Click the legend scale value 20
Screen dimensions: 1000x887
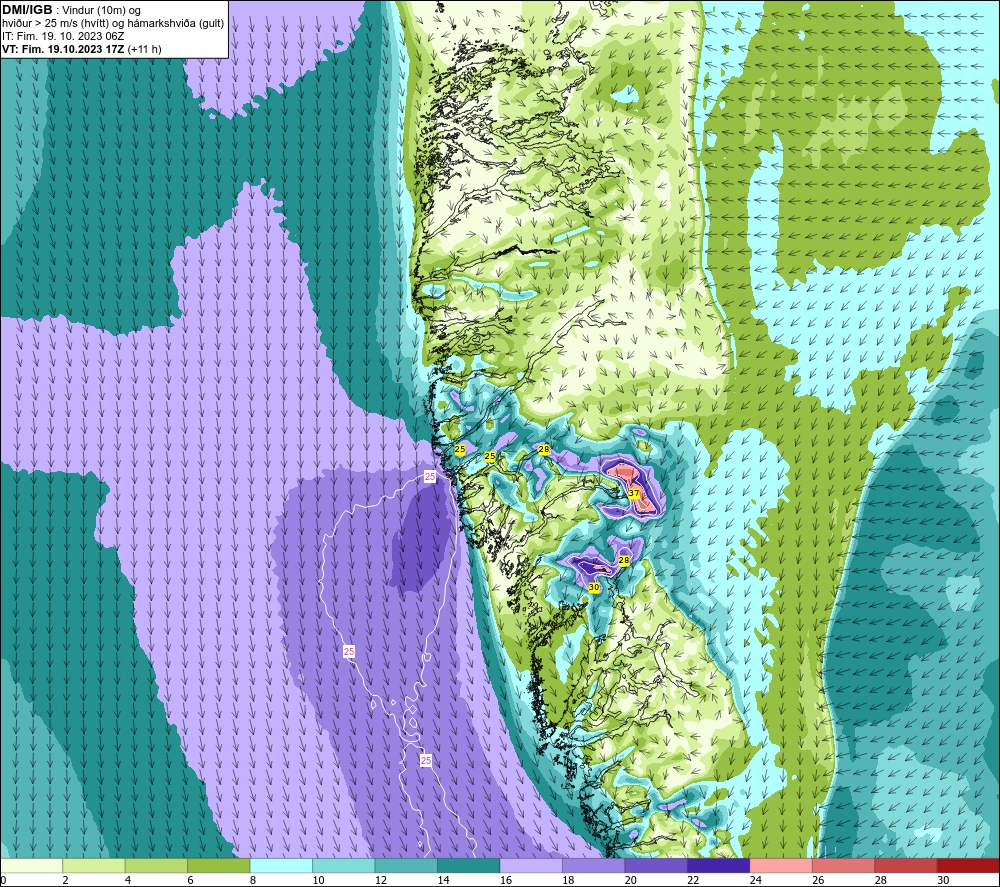pyautogui.click(x=631, y=880)
